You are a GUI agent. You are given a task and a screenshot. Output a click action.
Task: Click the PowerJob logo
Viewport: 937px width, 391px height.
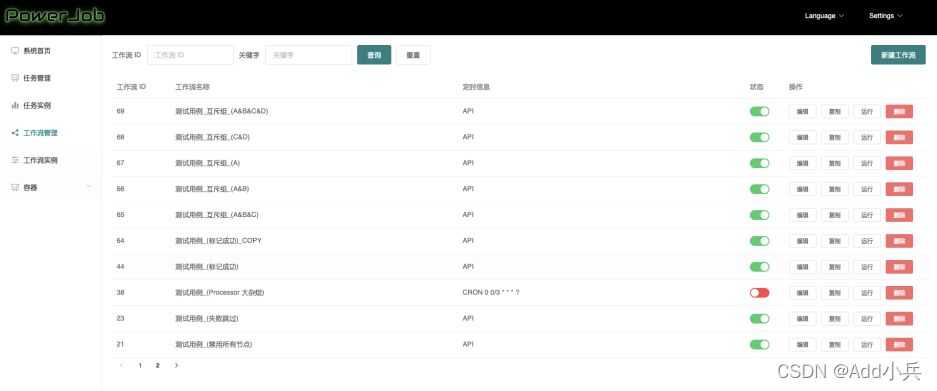[54, 15]
